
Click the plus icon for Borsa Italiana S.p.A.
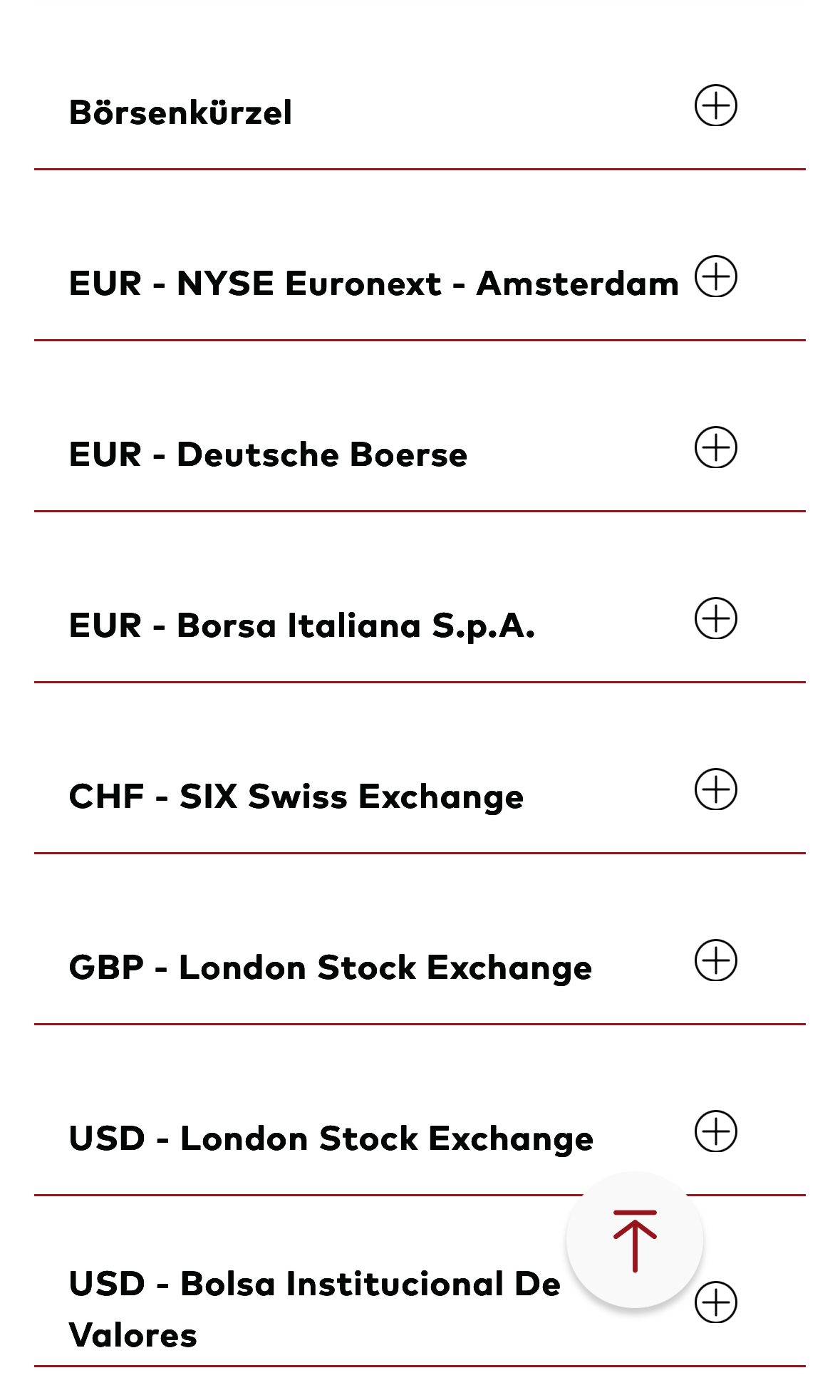click(715, 618)
